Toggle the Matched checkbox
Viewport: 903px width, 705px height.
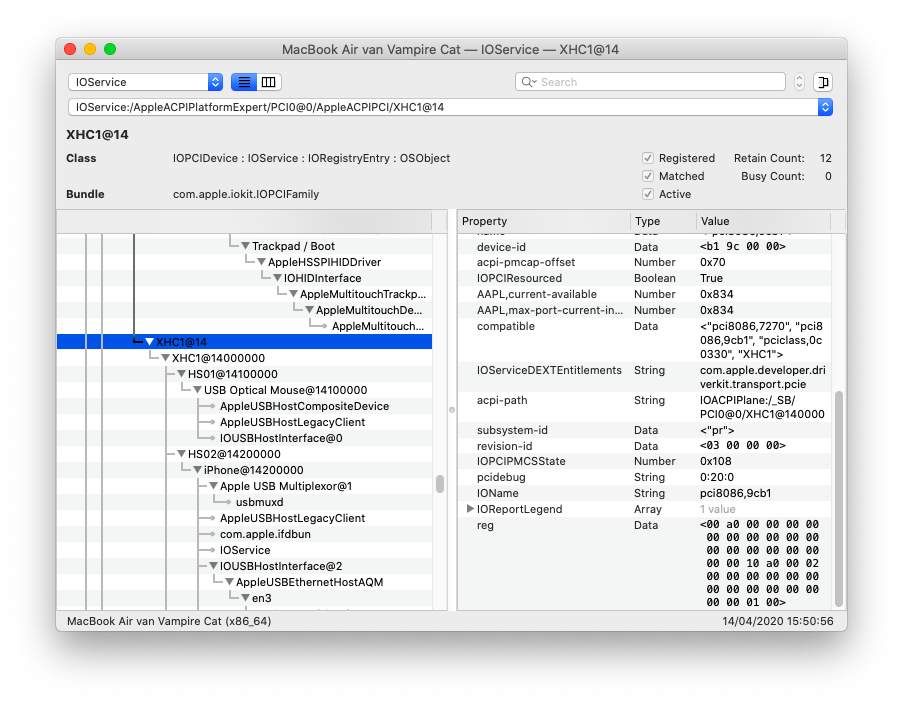[x=648, y=176]
